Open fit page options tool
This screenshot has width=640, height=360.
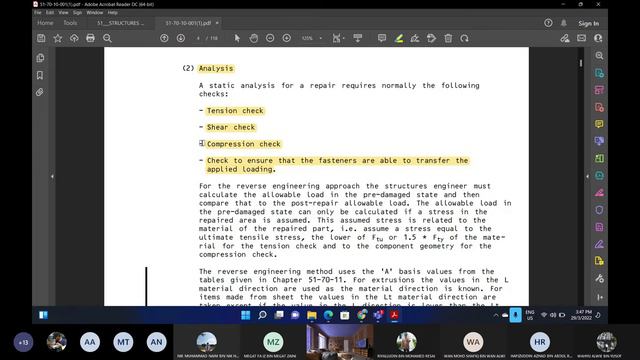click(338, 38)
